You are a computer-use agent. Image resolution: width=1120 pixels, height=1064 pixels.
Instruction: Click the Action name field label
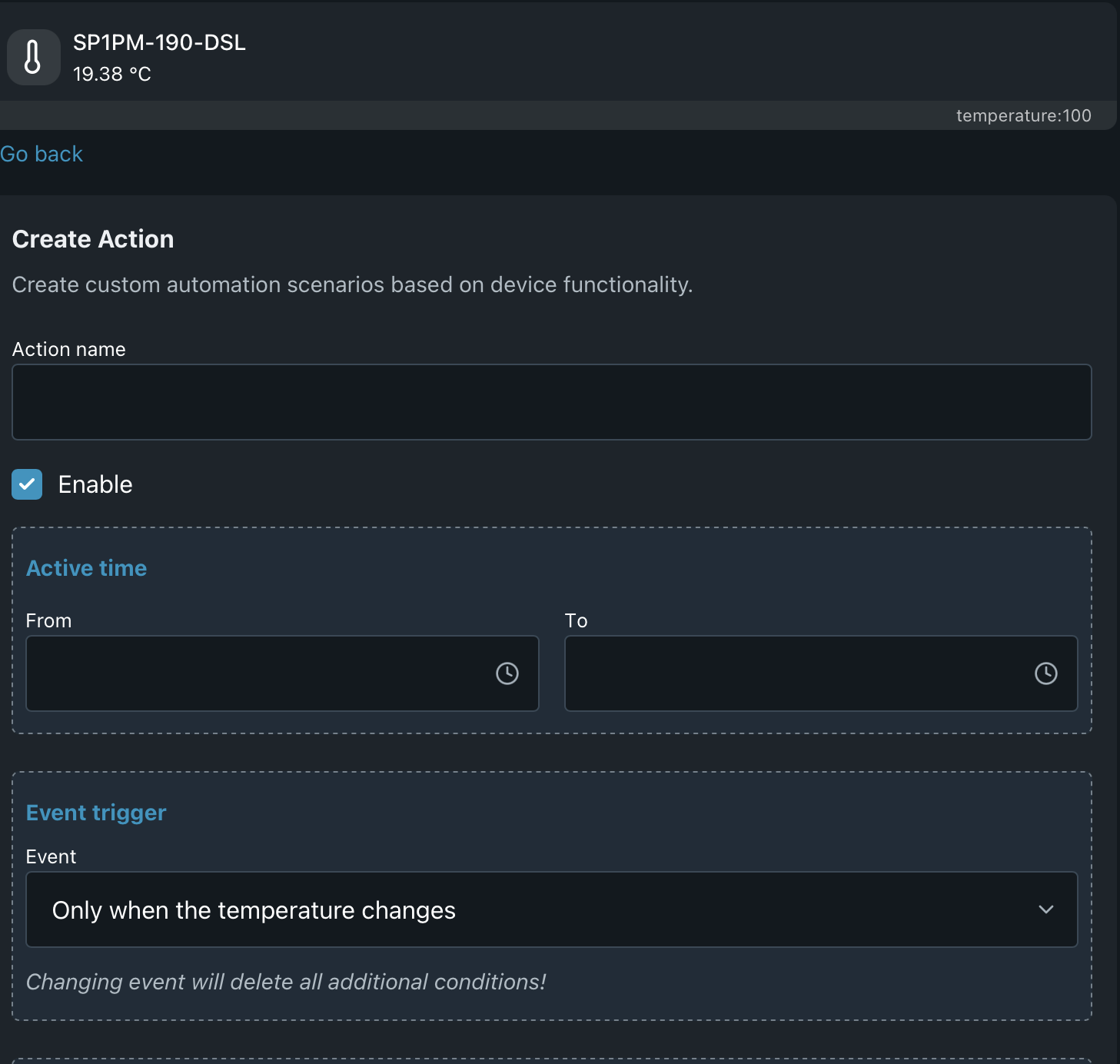(69, 349)
